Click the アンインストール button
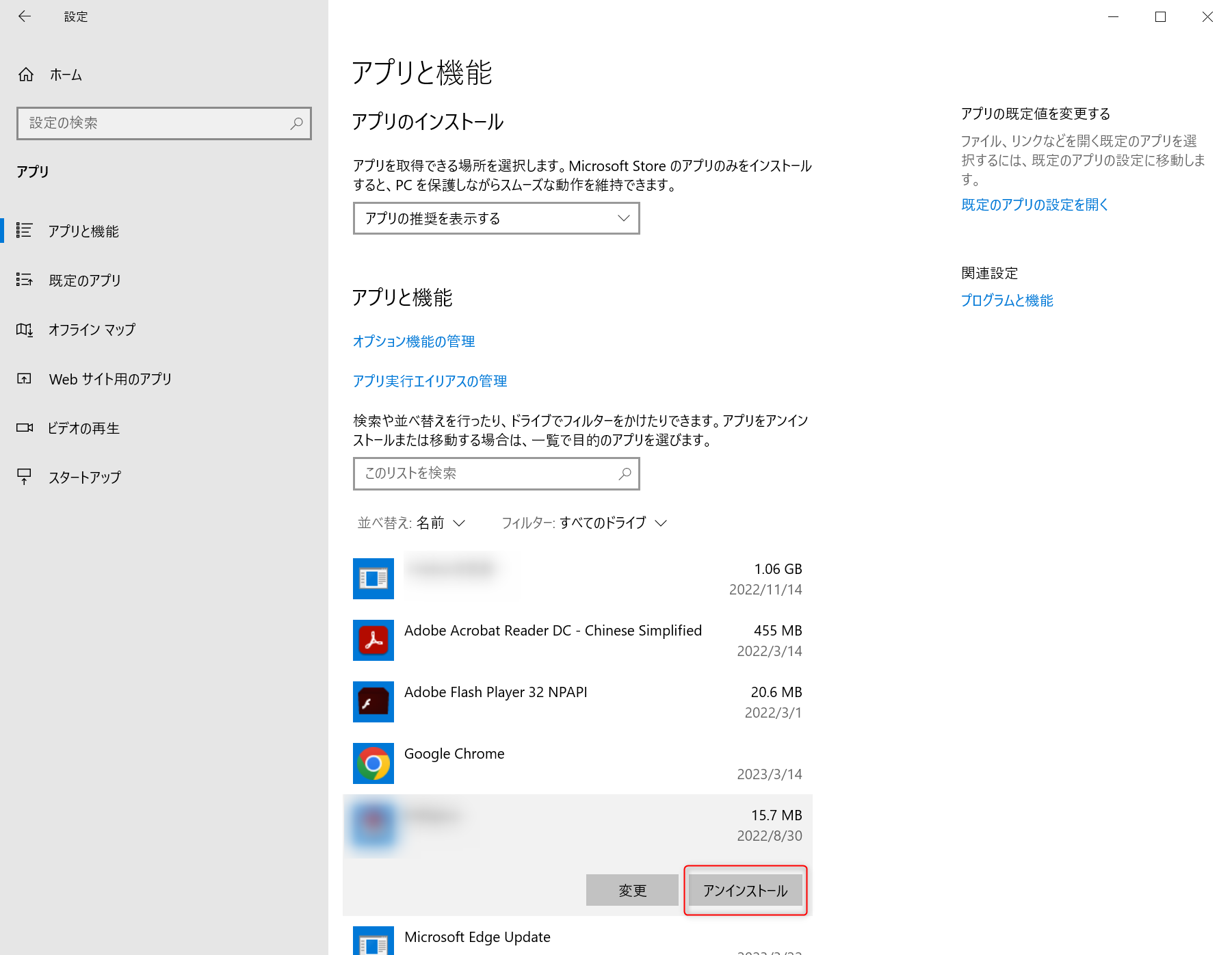The width and height of the screenshot is (1232, 955). point(746,890)
